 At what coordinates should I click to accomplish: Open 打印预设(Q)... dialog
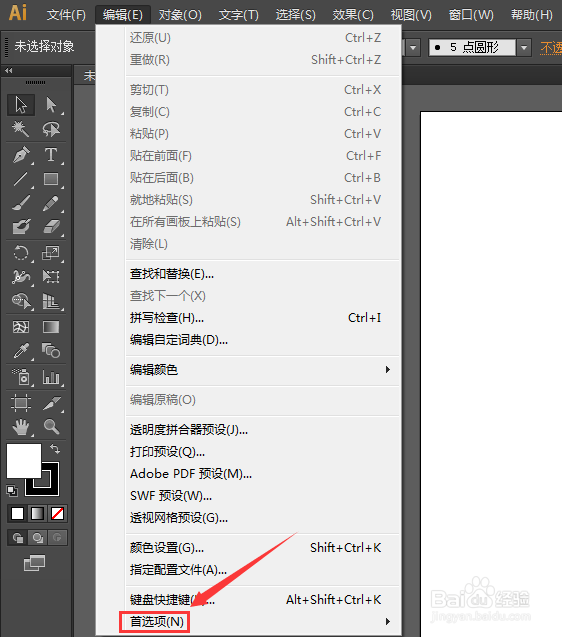click(x=263, y=452)
